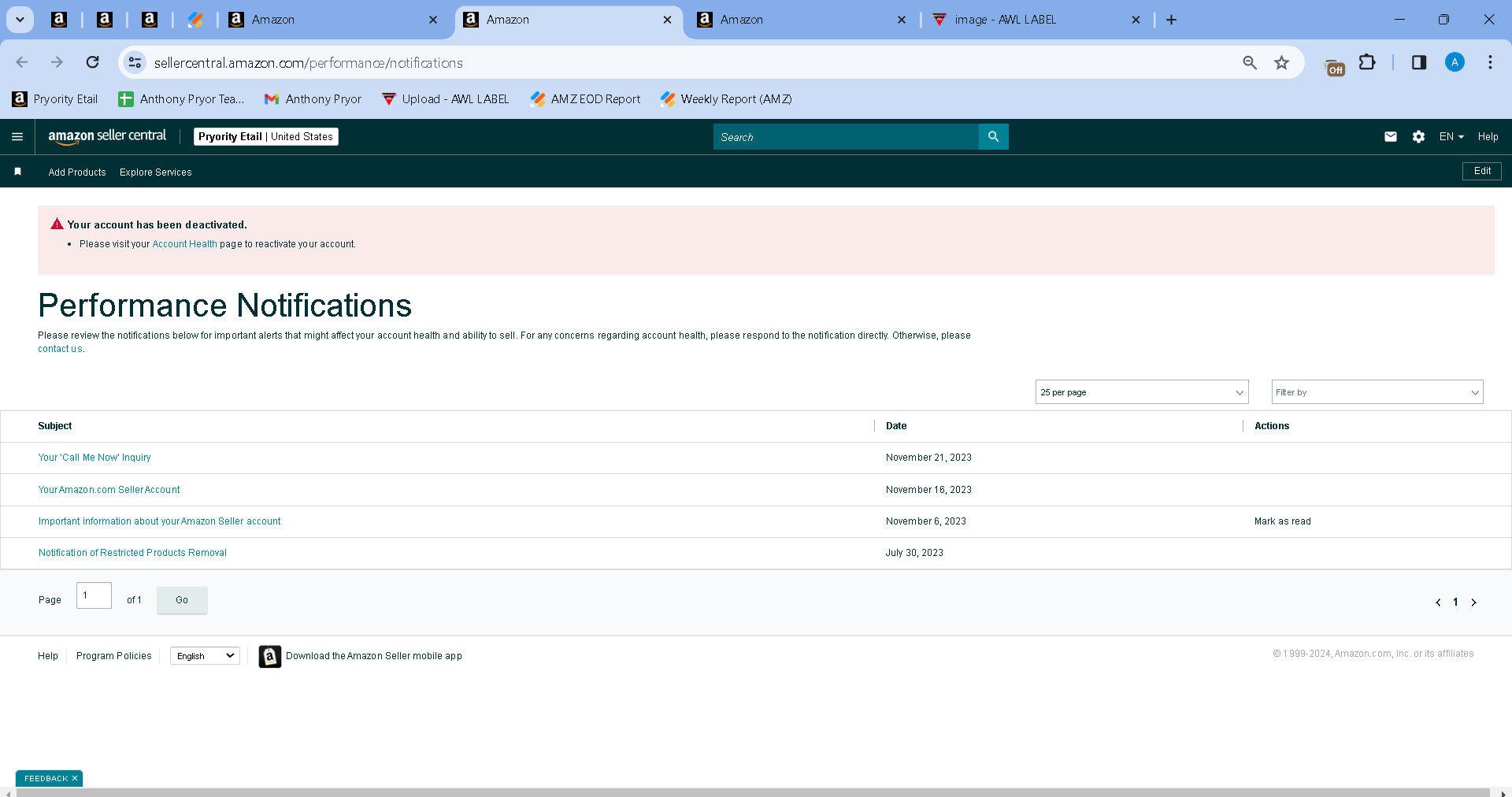Open the Account Health link
This screenshot has width=1512, height=797.
(184, 244)
